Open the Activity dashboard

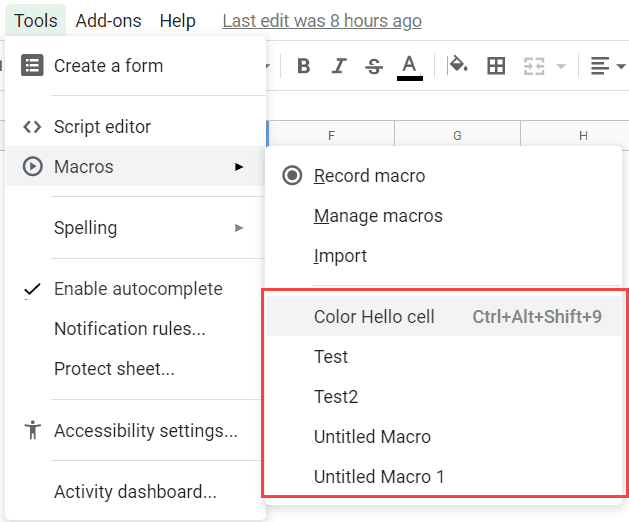[136, 492]
